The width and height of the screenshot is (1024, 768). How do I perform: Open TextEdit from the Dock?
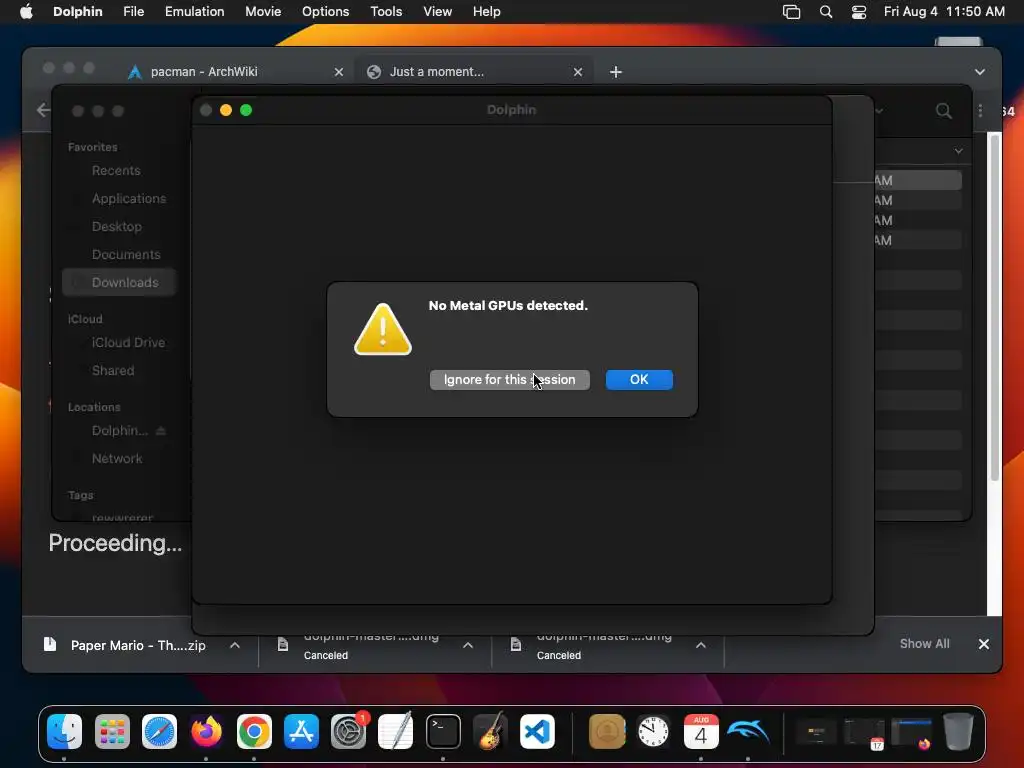tap(396, 731)
